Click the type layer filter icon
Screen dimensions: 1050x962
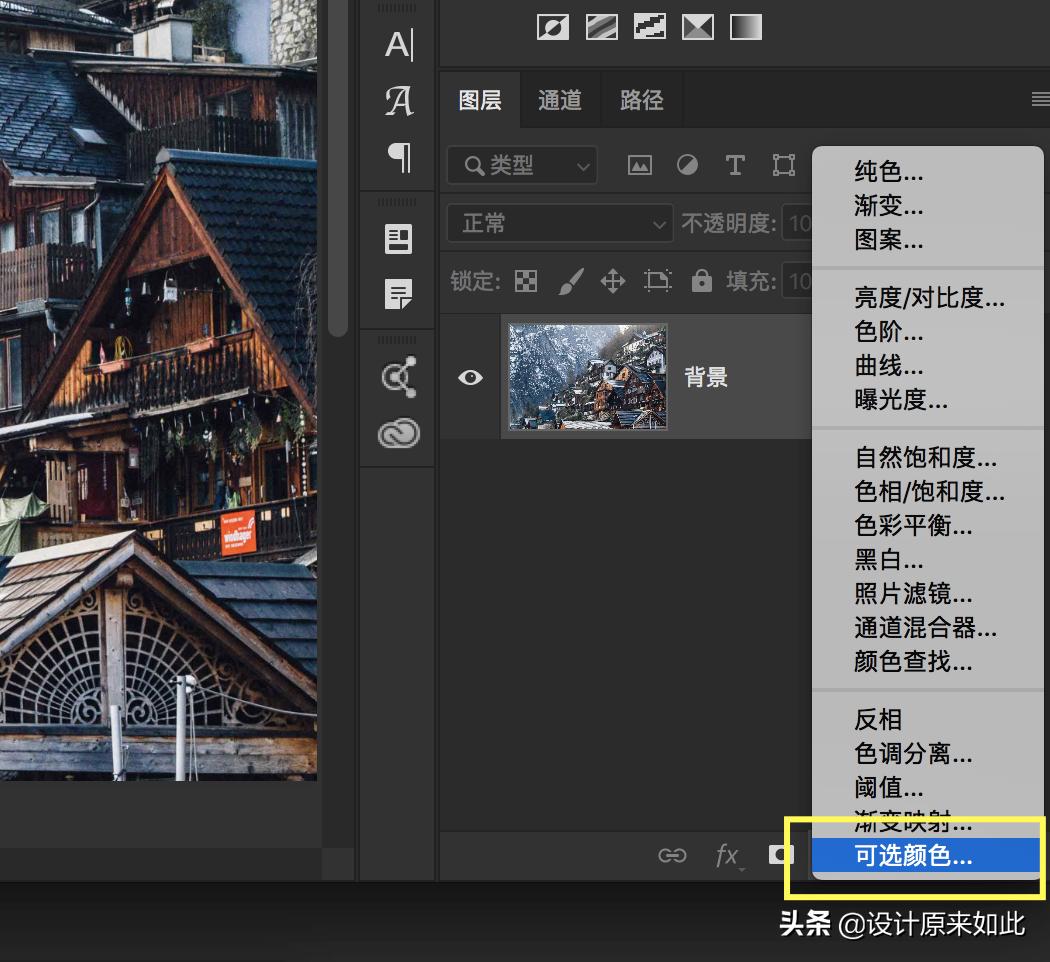coord(735,166)
